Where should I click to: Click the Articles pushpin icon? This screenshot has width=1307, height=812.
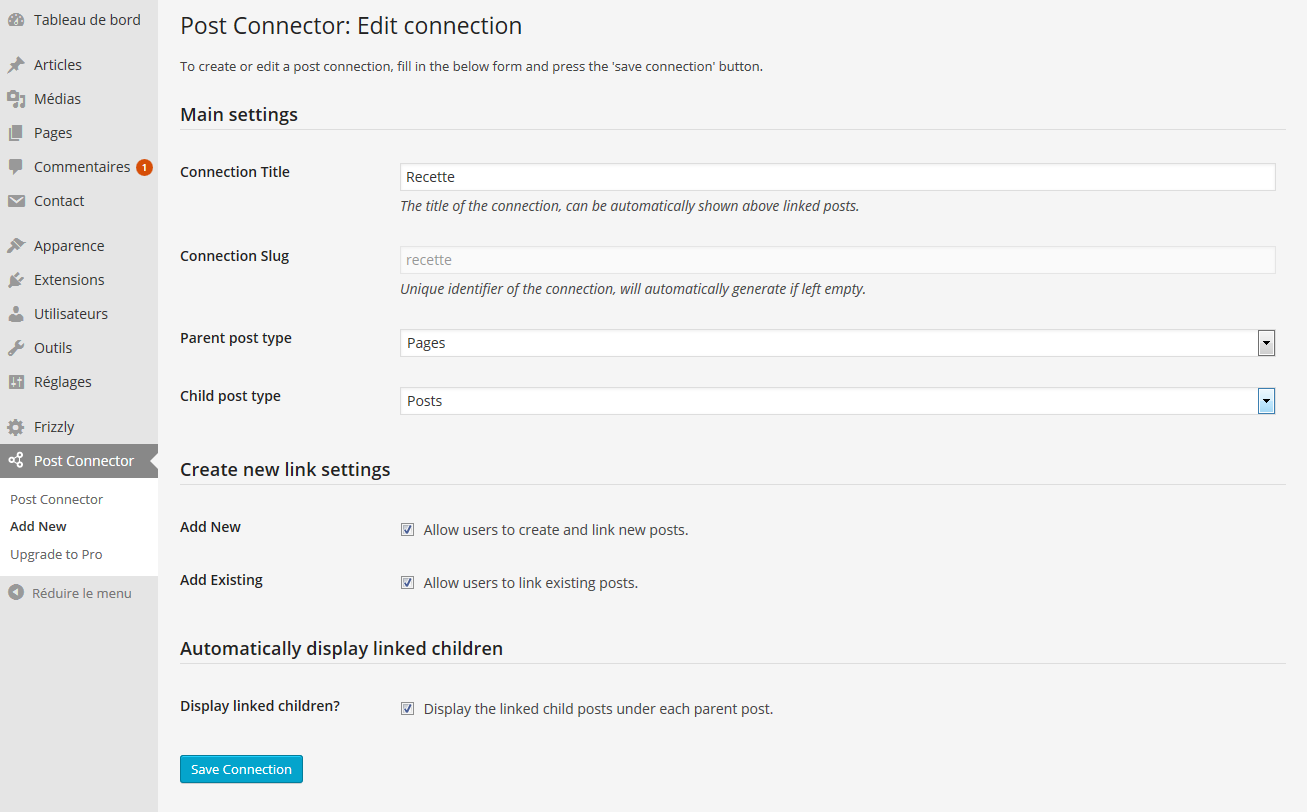16,65
